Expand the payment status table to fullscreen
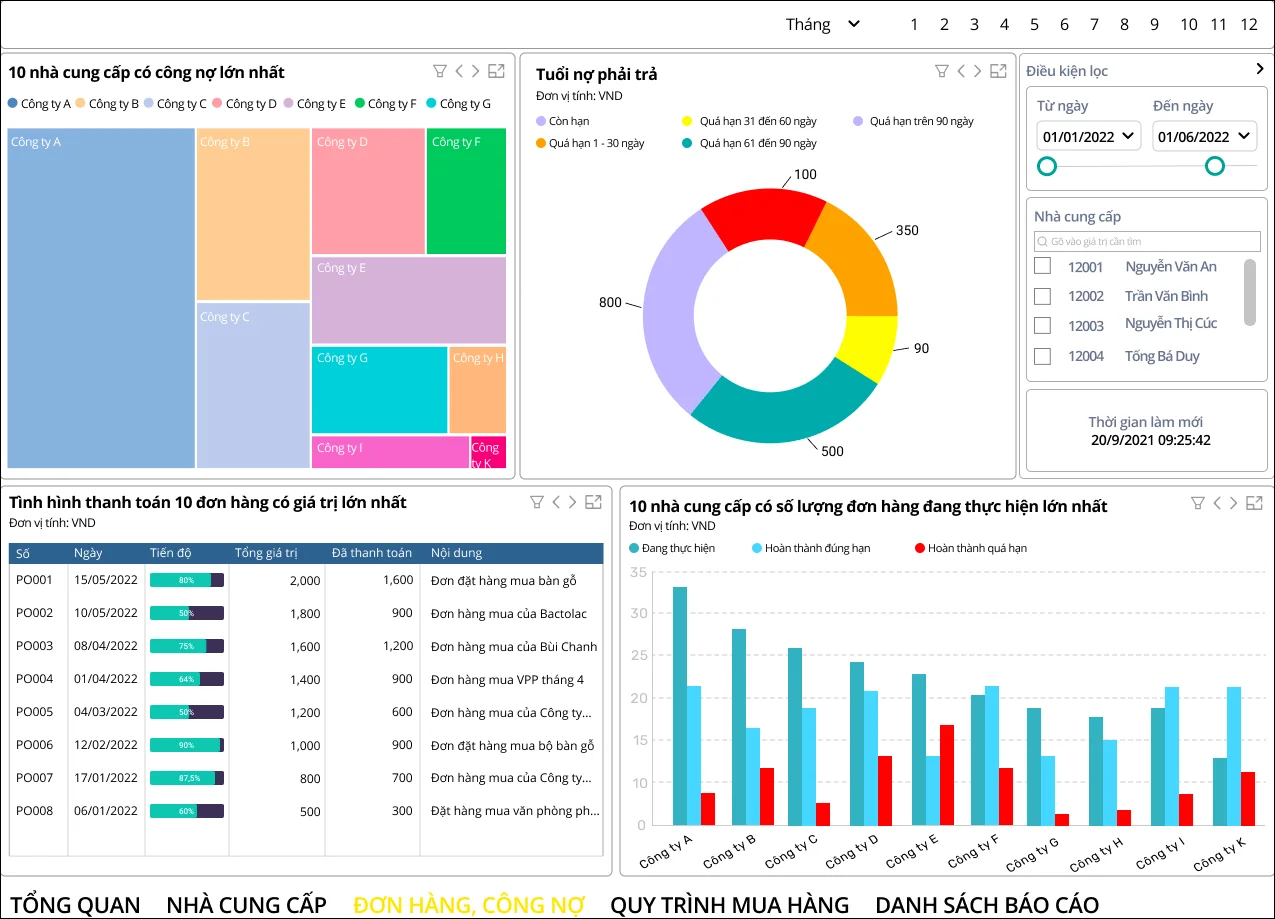 tap(593, 502)
